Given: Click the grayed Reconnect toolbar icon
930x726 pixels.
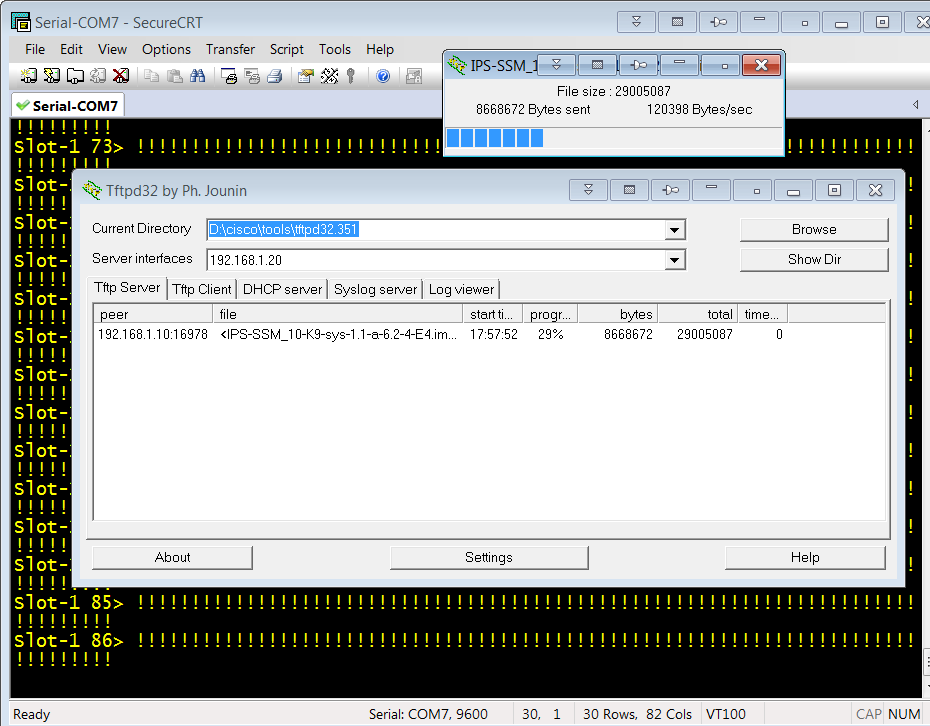Looking at the screenshot, I should click(x=98, y=75).
